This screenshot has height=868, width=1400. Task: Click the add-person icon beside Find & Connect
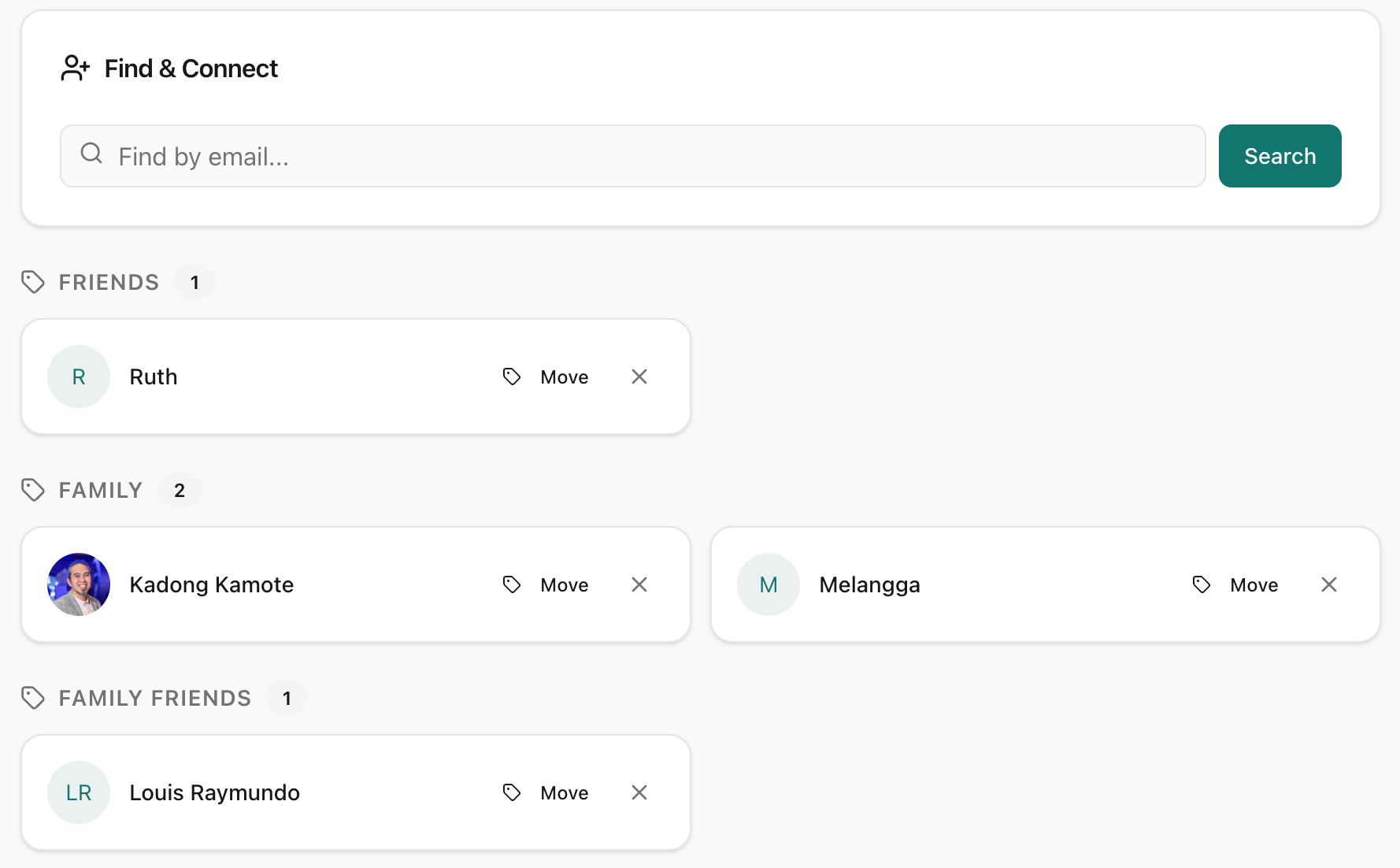76,69
